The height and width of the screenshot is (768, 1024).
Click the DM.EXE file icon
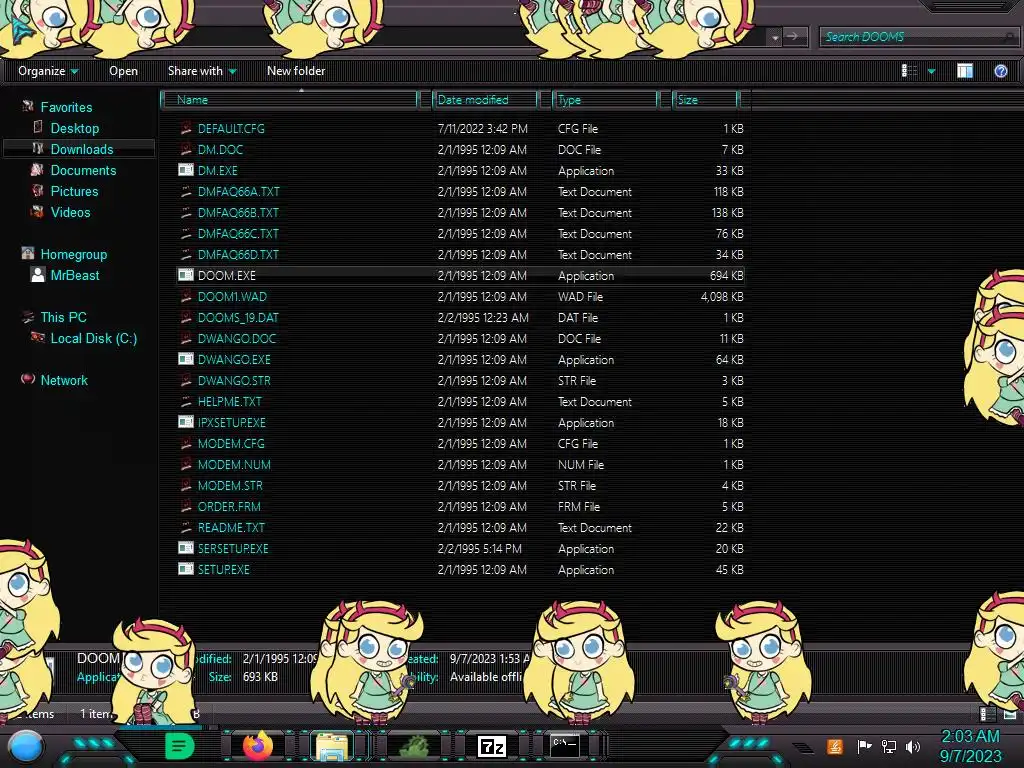click(x=185, y=170)
